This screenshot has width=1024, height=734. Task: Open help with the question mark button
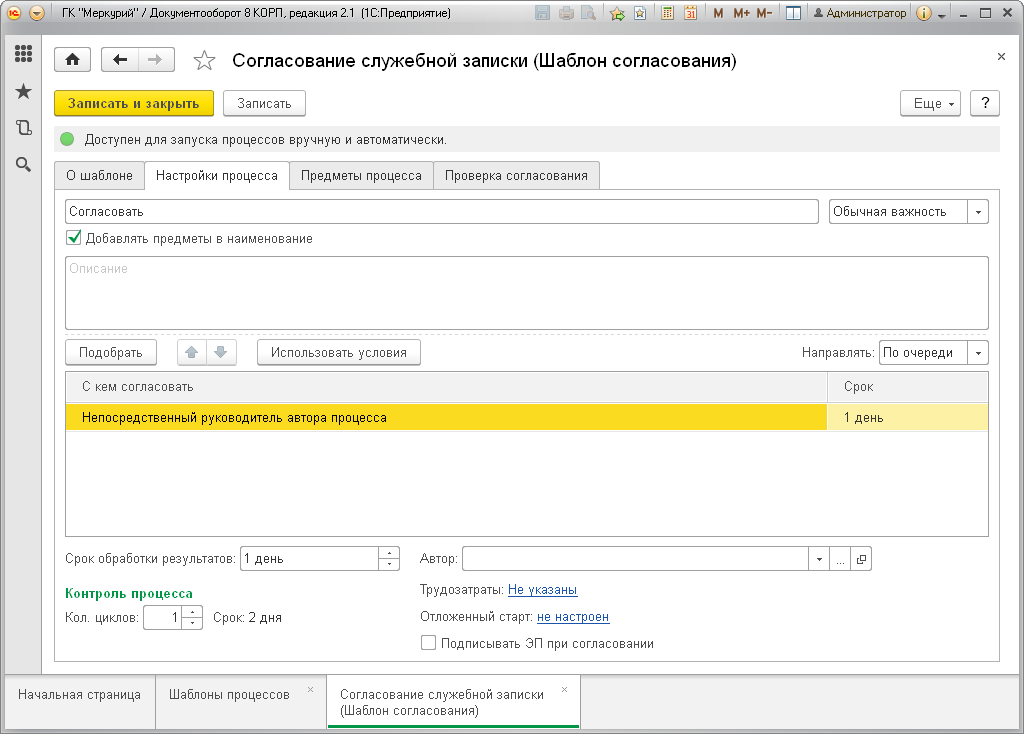pos(985,103)
